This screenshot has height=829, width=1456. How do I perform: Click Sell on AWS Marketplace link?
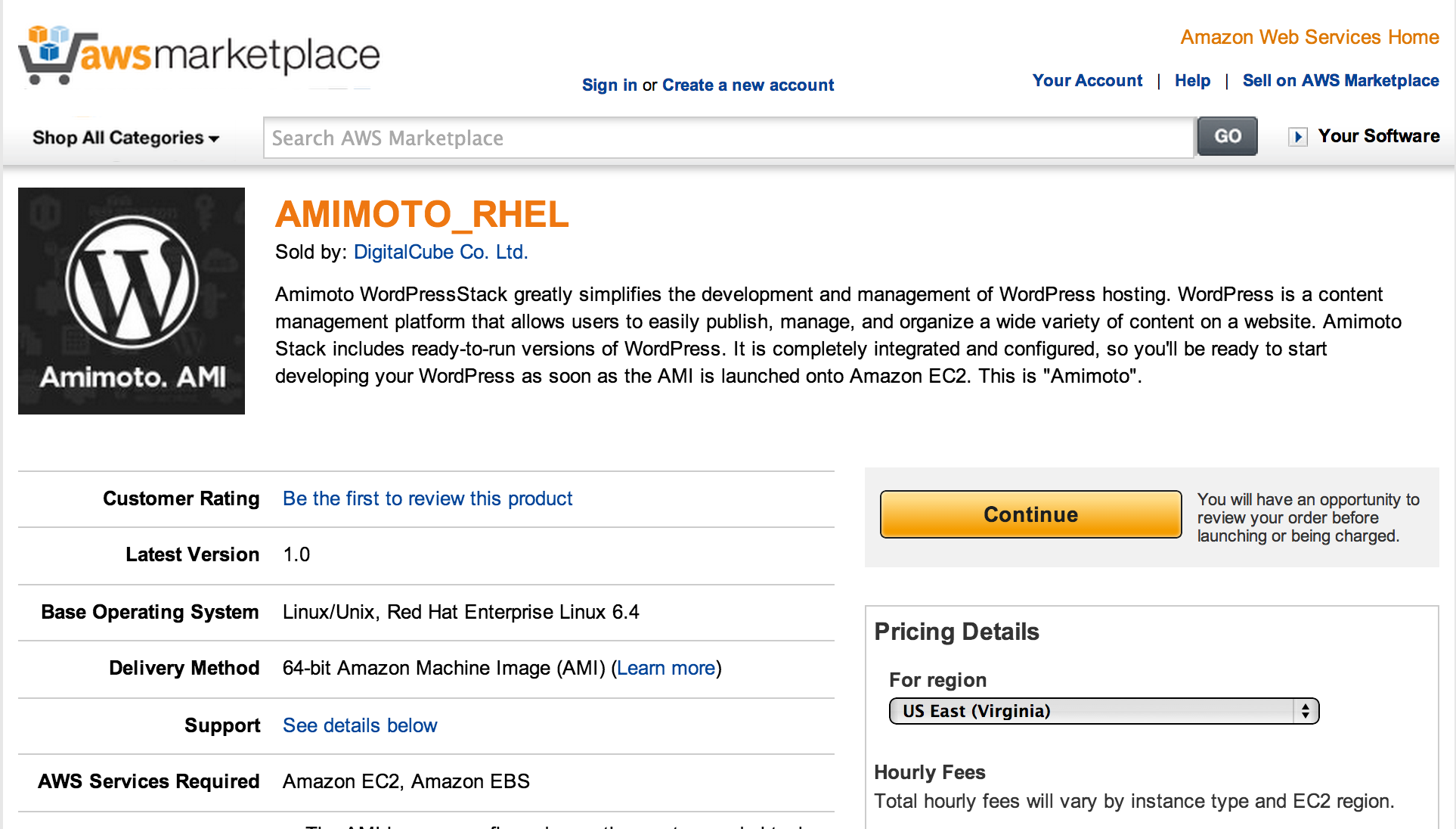click(1341, 80)
